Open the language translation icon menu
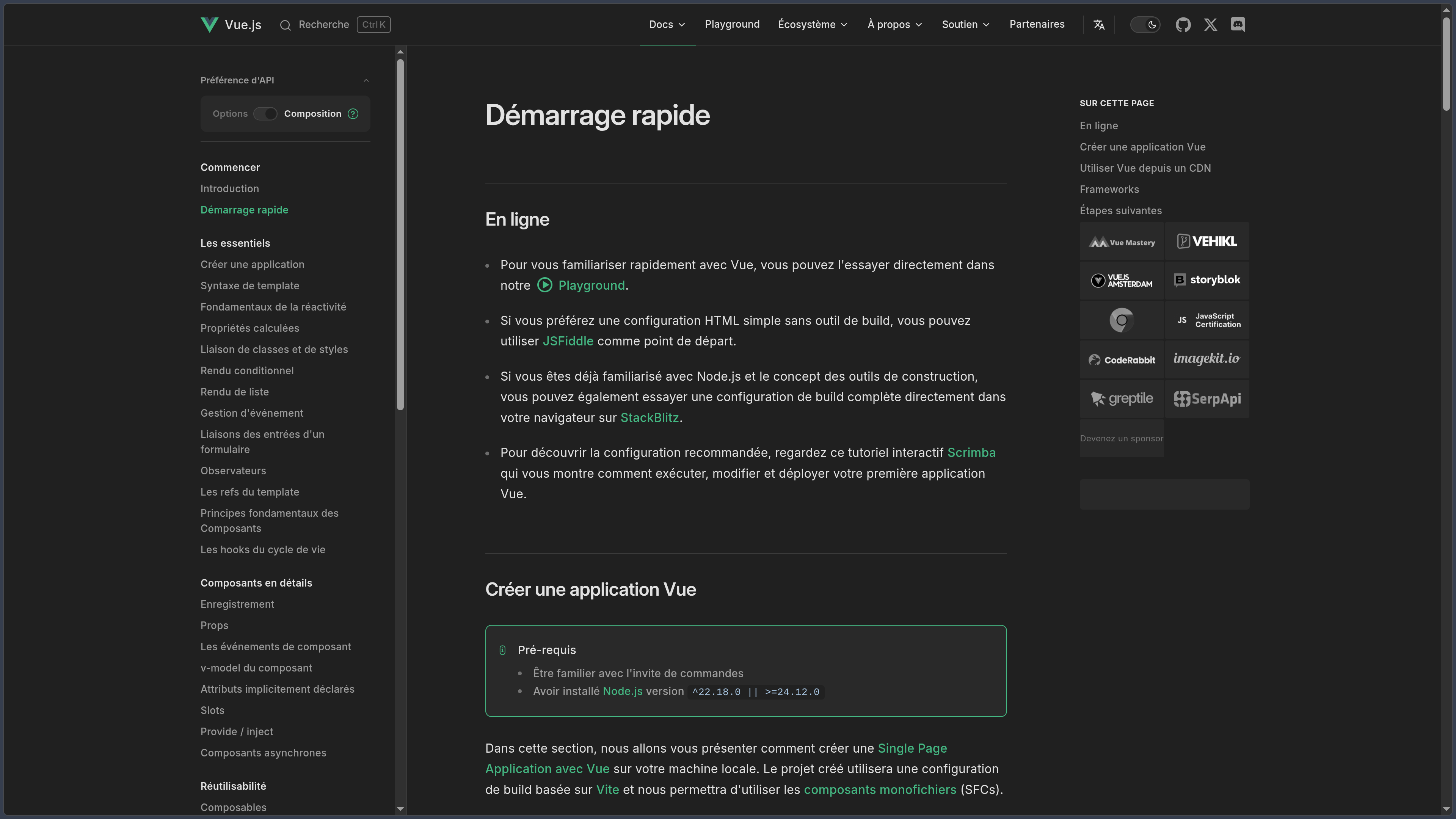1456x819 pixels. coord(1099,24)
